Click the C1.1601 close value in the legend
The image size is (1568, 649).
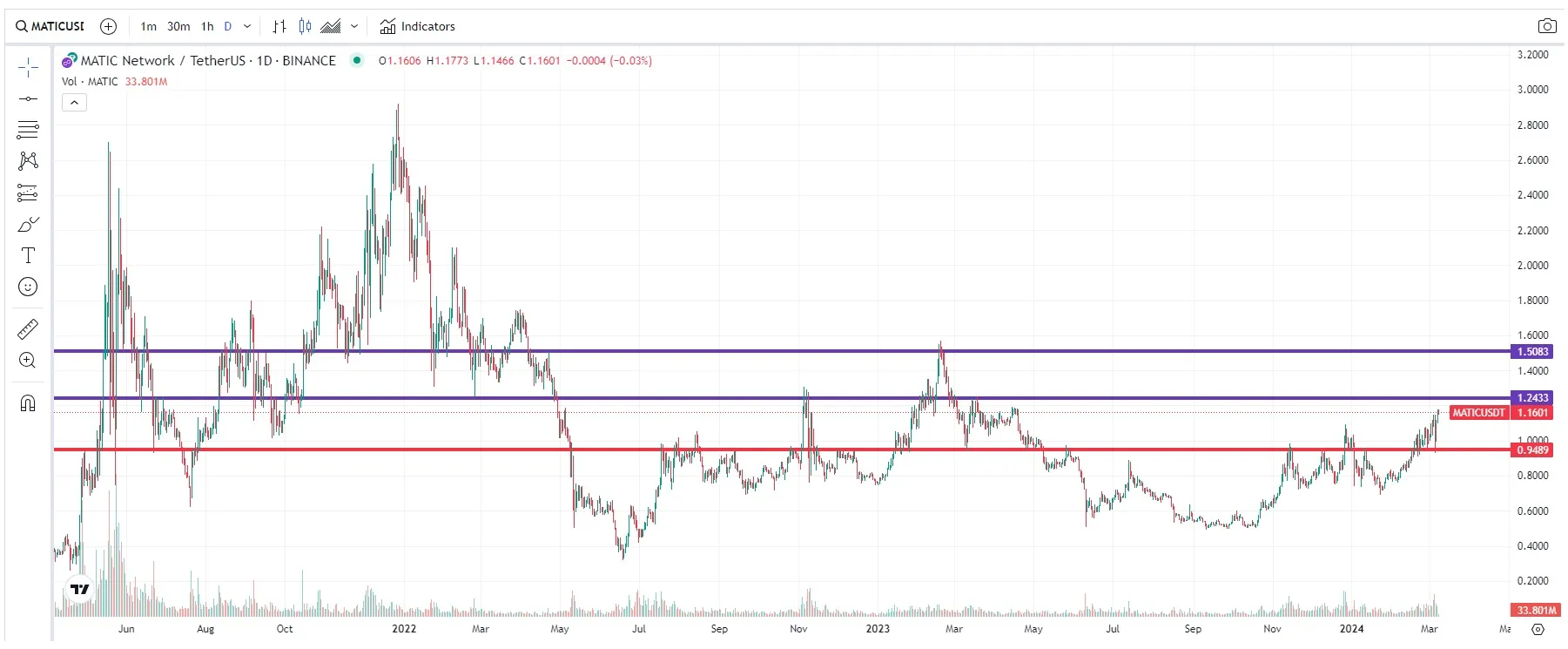pos(540,60)
